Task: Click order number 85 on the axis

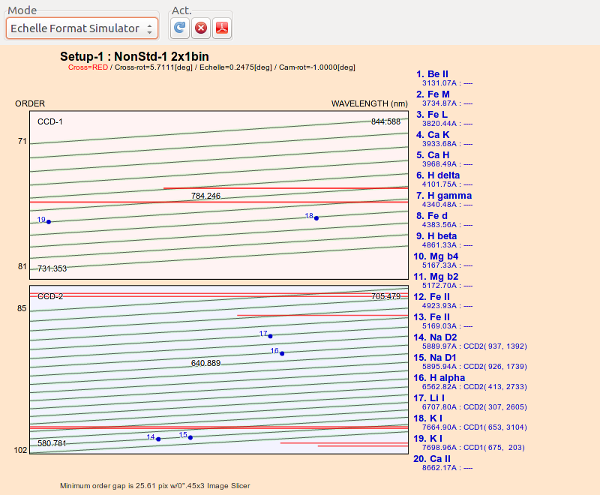Action: coord(22,308)
